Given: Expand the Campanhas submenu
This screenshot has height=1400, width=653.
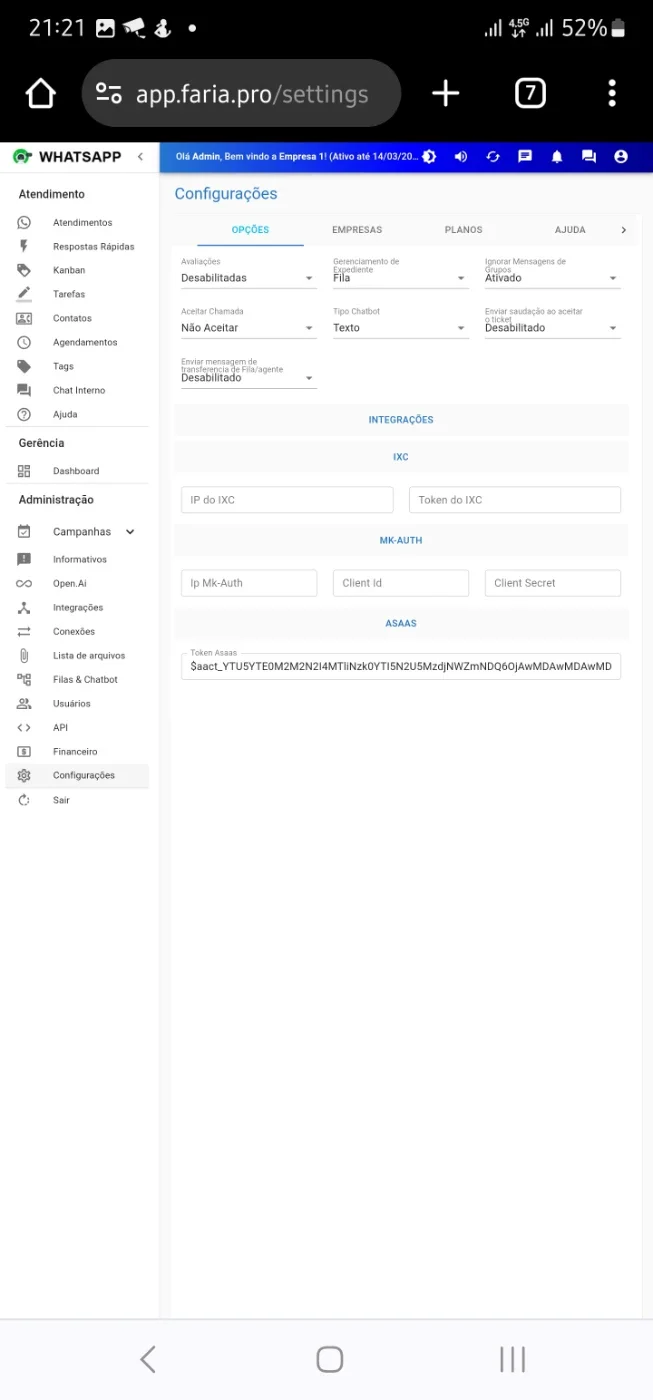Looking at the screenshot, I should point(78,532).
